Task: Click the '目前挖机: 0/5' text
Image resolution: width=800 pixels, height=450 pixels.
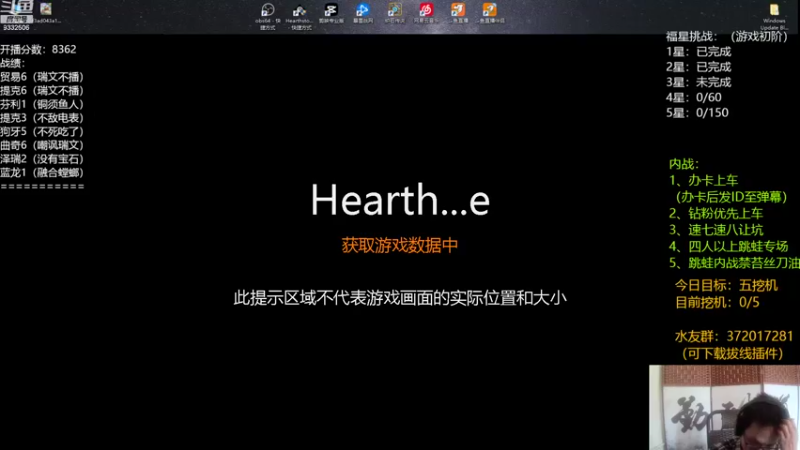Action: click(717, 303)
